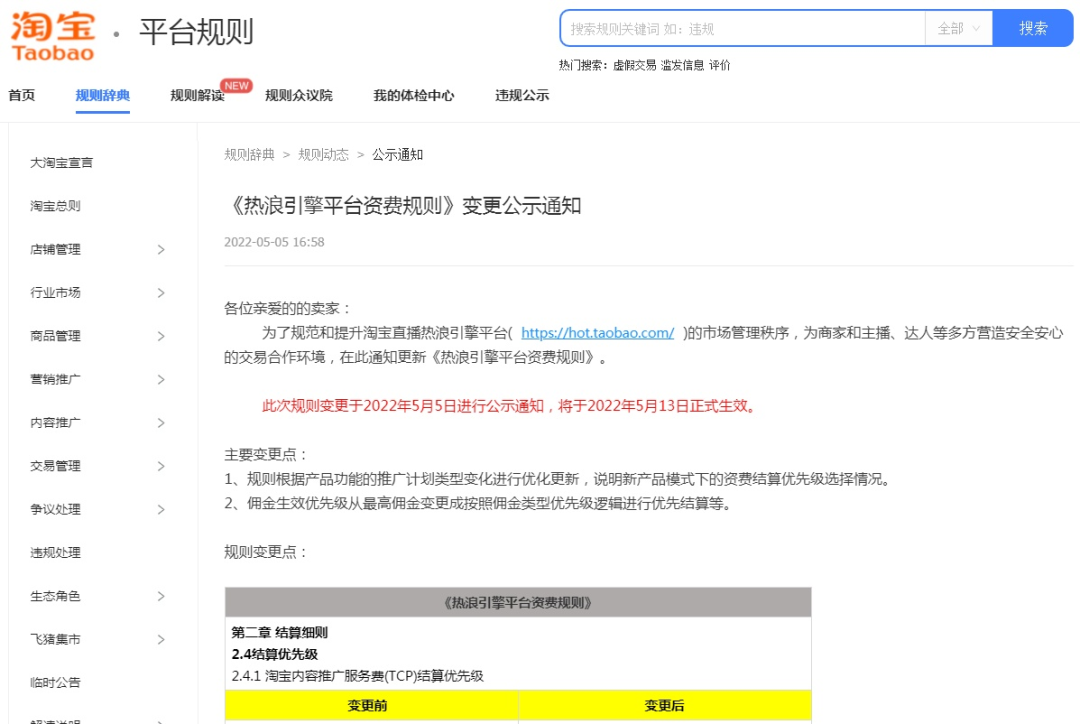1080x724 pixels.
Task: Select 商品管理 sidebar item
Action: coord(55,336)
